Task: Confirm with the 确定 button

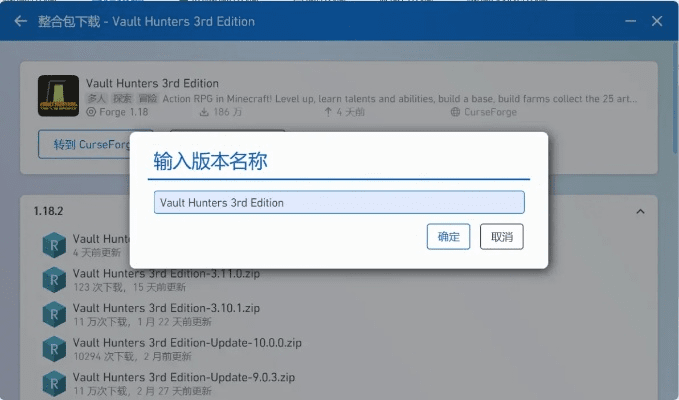Action: point(448,237)
